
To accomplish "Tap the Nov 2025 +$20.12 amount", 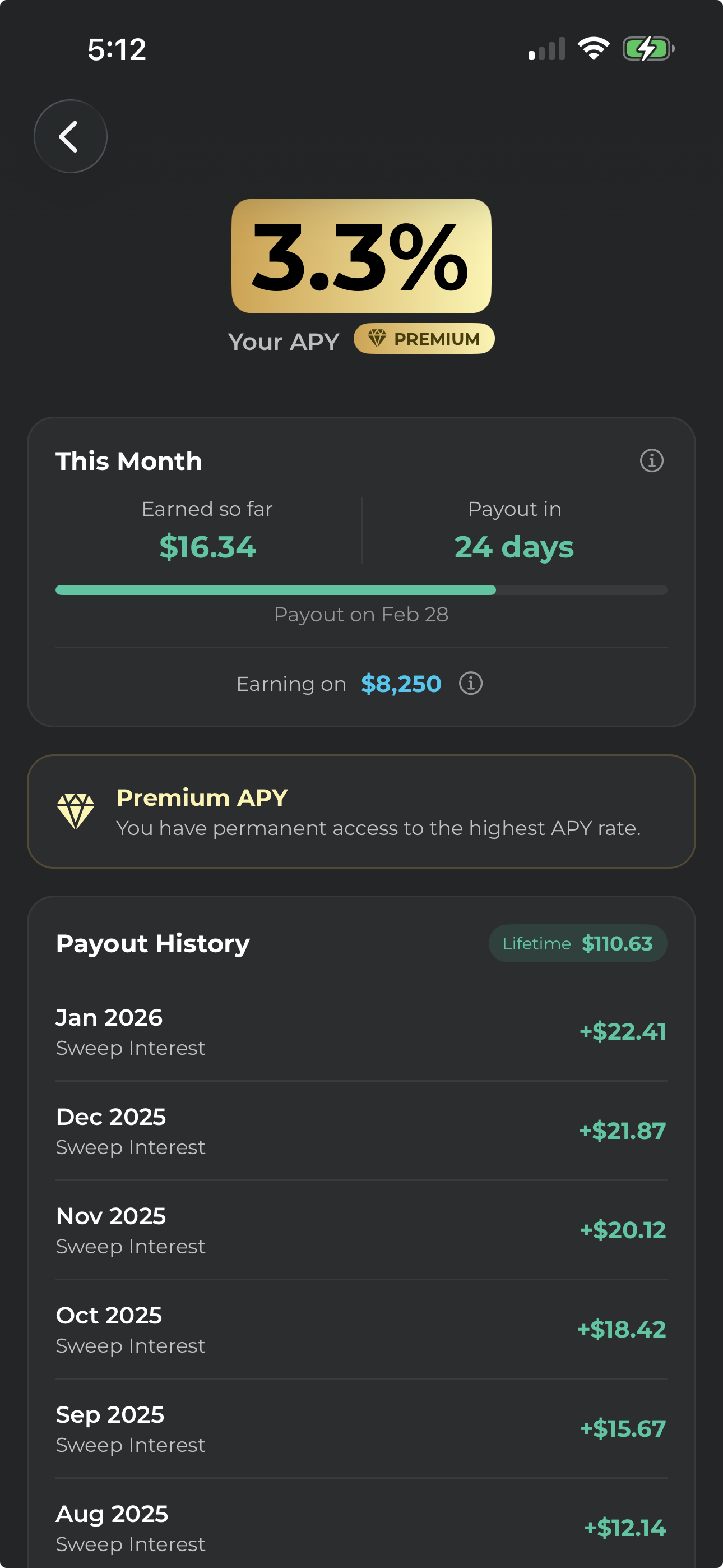I will pos(622,1230).
